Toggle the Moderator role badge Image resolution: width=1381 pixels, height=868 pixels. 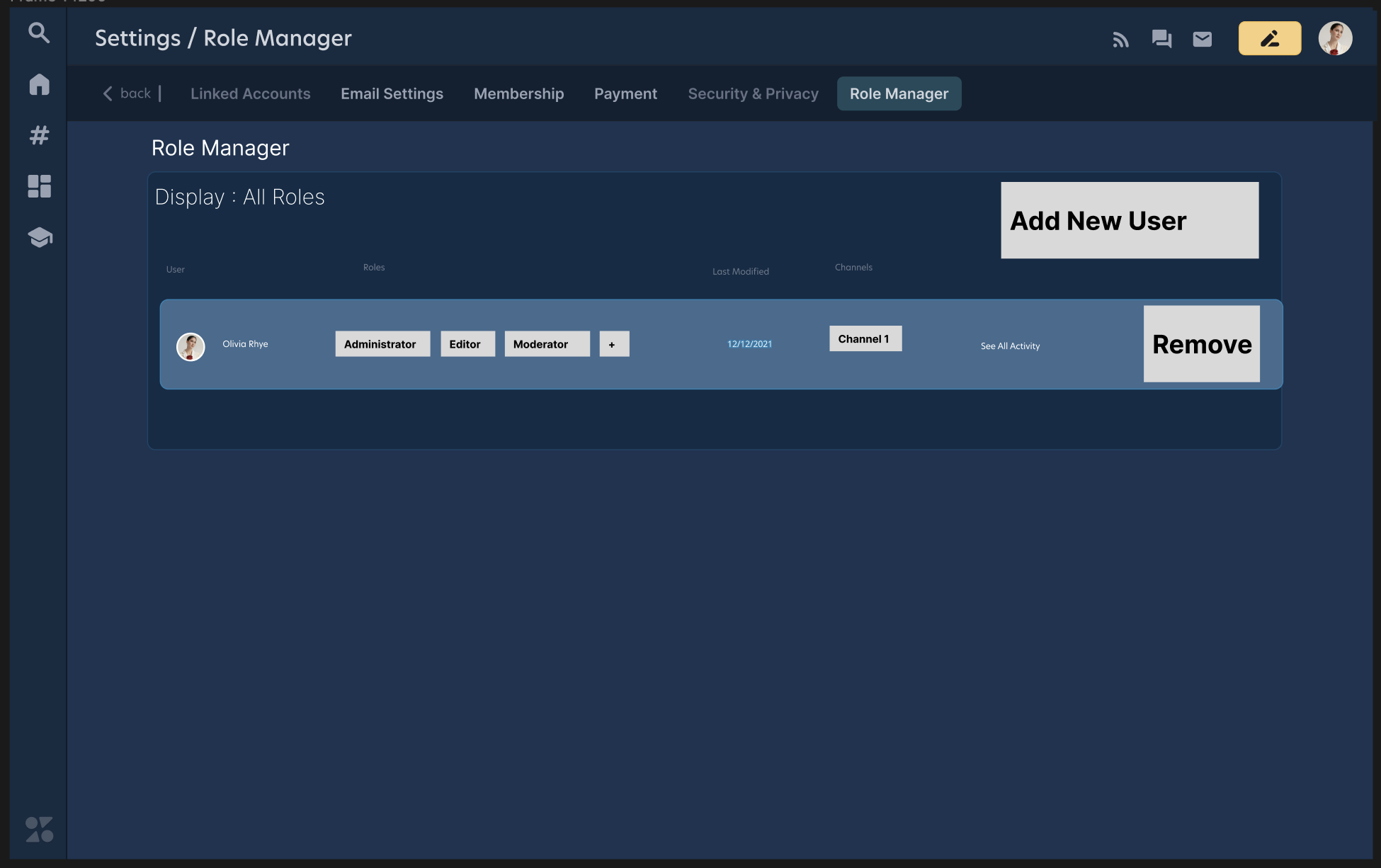pyautogui.click(x=547, y=343)
